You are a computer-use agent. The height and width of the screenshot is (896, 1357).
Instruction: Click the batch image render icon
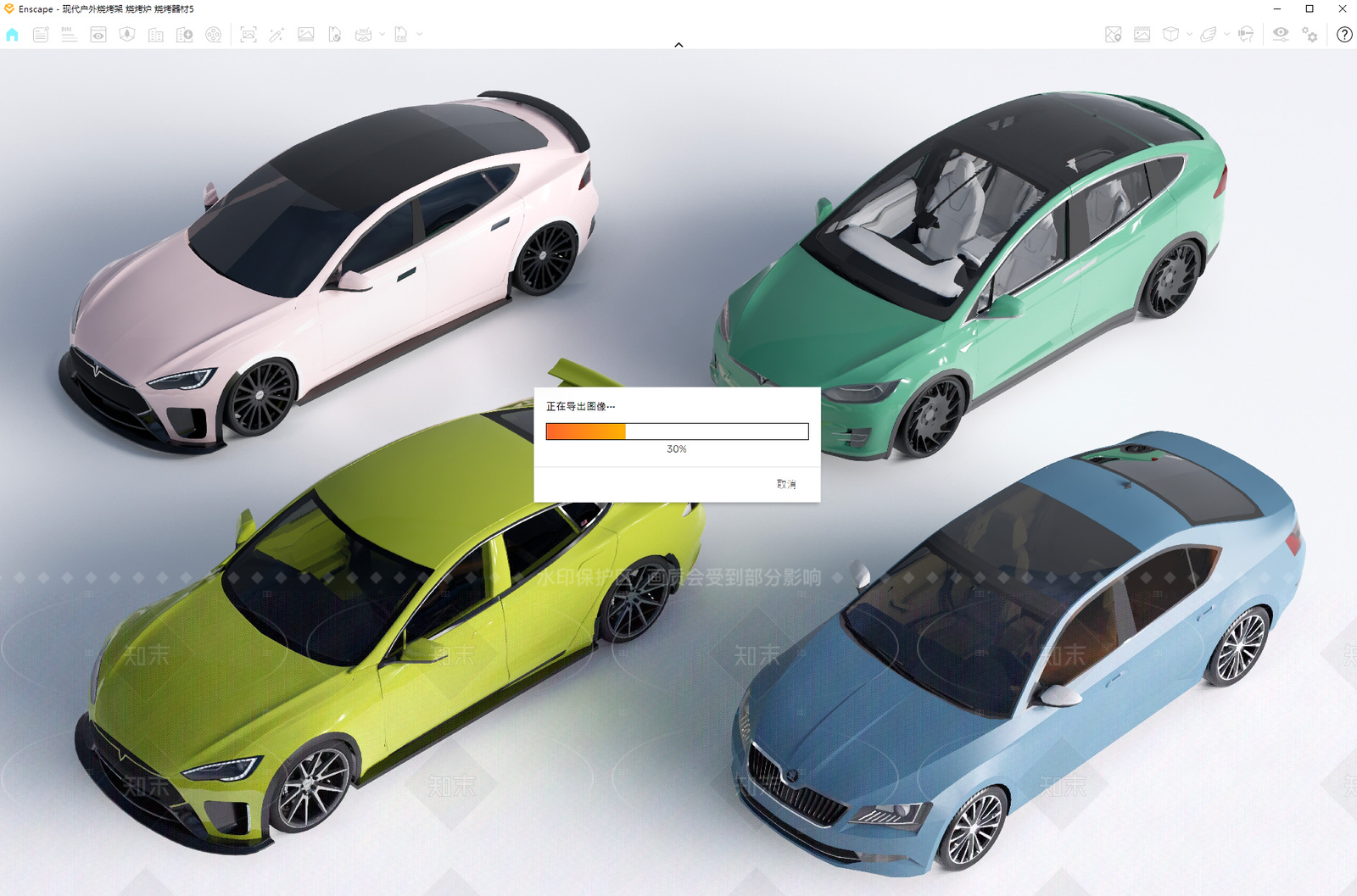tap(306, 35)
